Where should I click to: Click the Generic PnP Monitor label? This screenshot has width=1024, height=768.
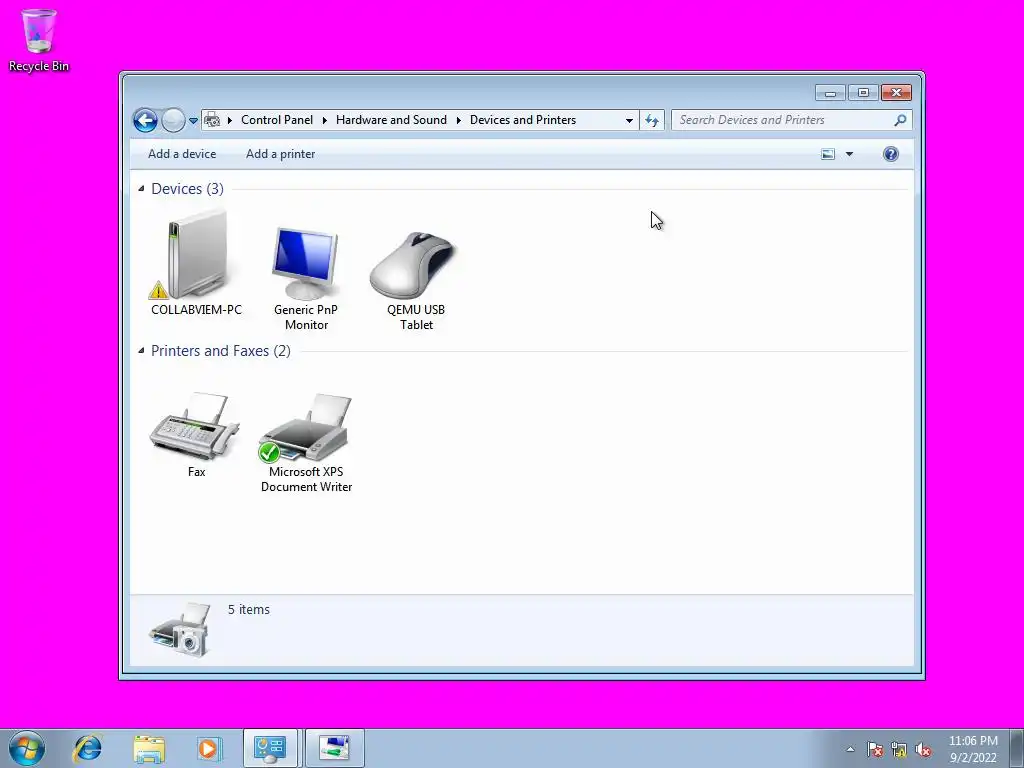coord(306,317)
